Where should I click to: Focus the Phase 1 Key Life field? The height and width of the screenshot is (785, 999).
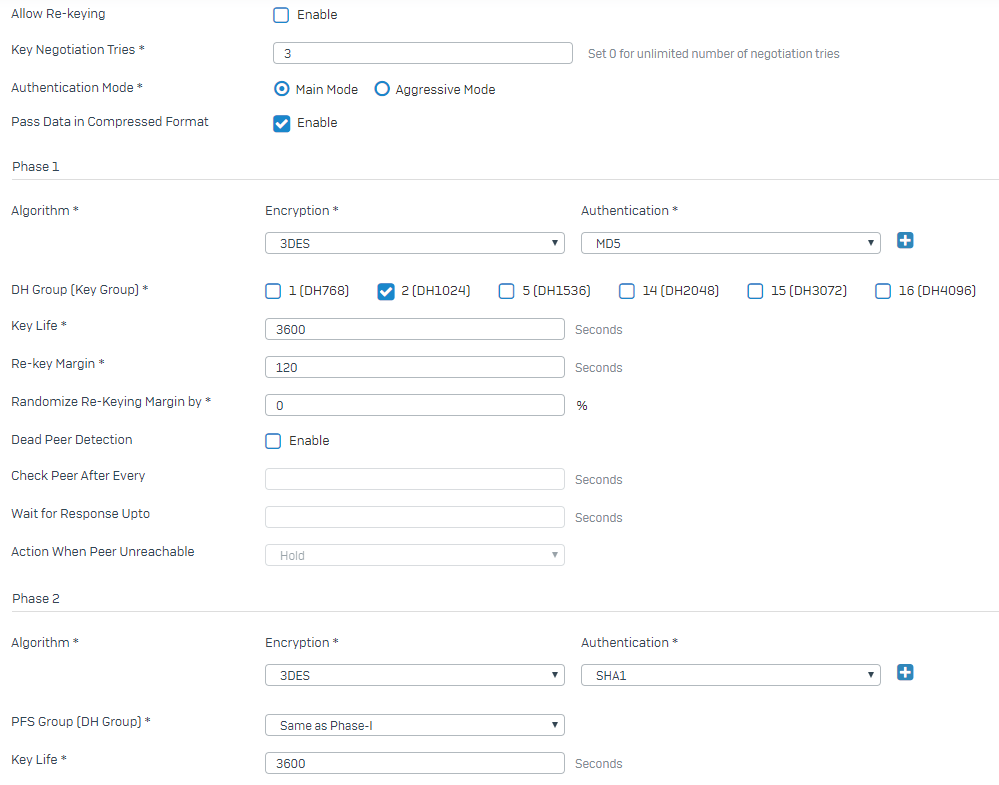414,329
